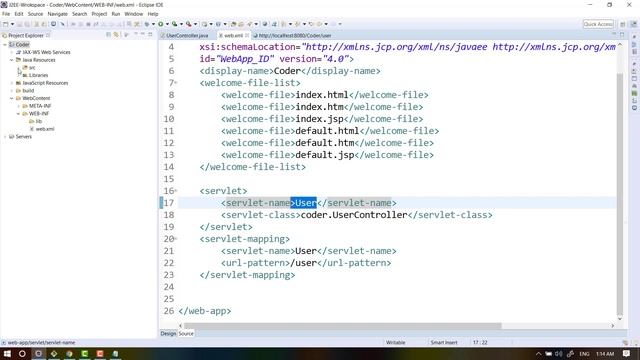Viewport: 640px width, 360px height.
Task: Collapse the WebContent folder node
Action: pos(12,98)
